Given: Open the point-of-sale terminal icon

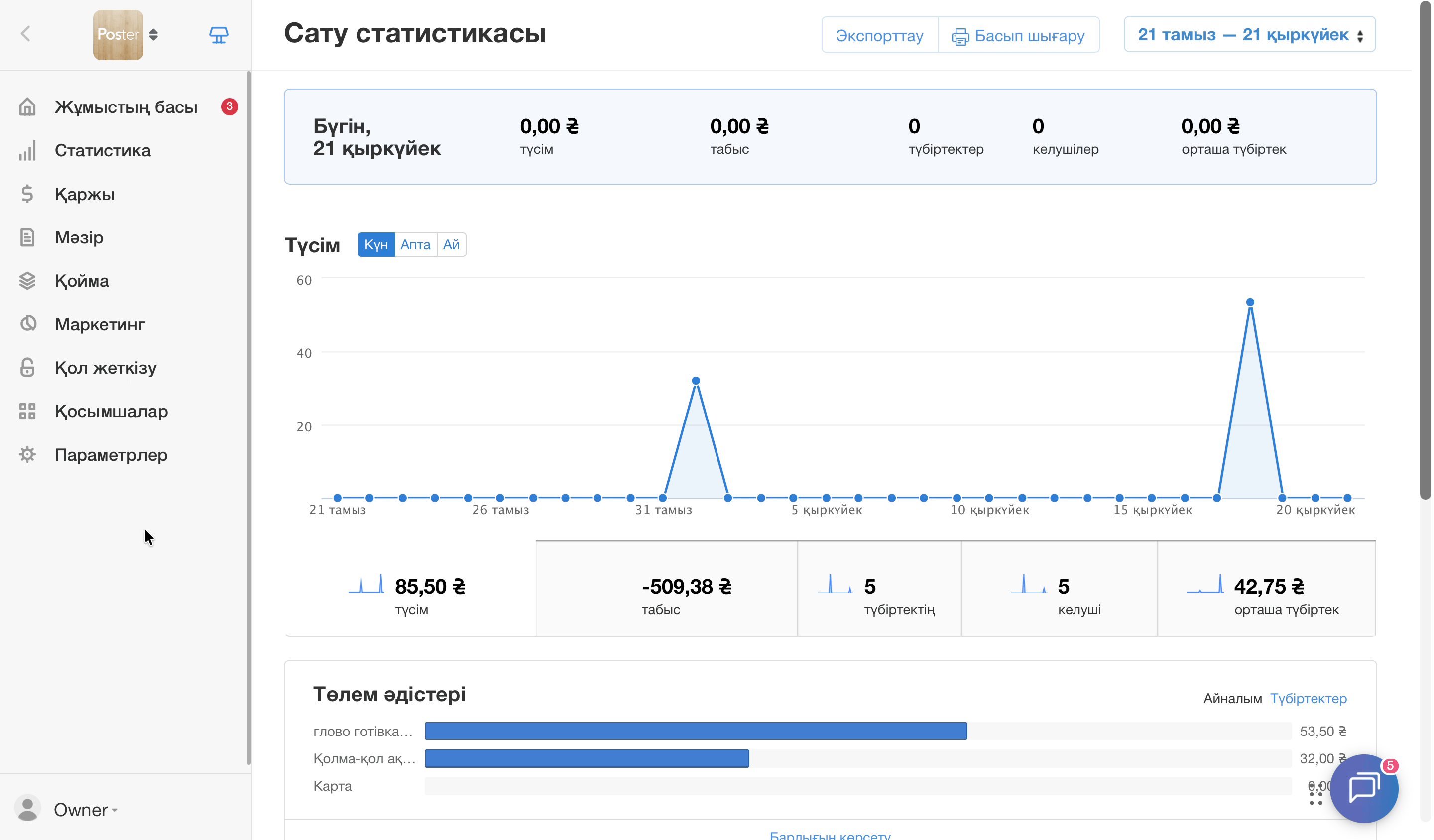Looking at the screenshot, I should pyautogui.click(x=219, y=35).
